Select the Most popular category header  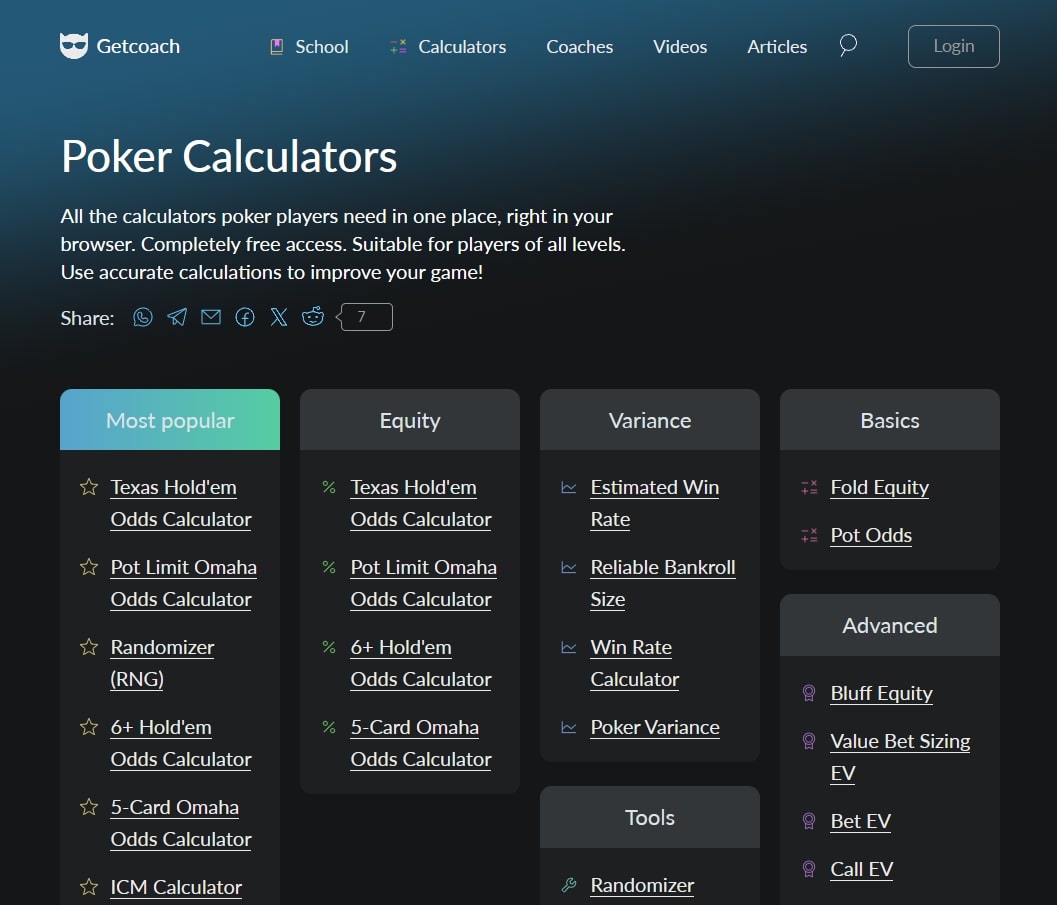coord(170,420)
